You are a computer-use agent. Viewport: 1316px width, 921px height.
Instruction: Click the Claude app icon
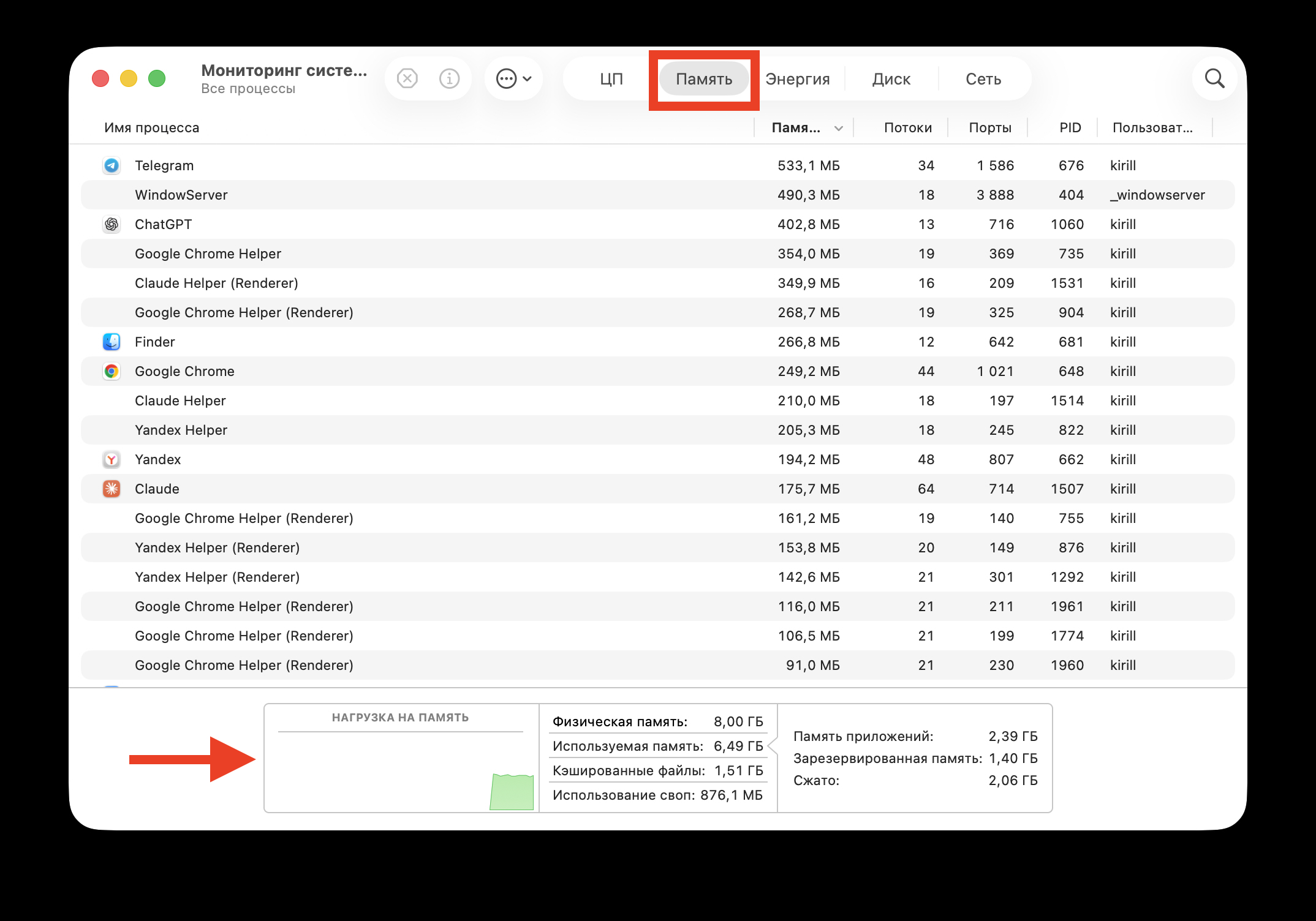click(x=112, y=489)
